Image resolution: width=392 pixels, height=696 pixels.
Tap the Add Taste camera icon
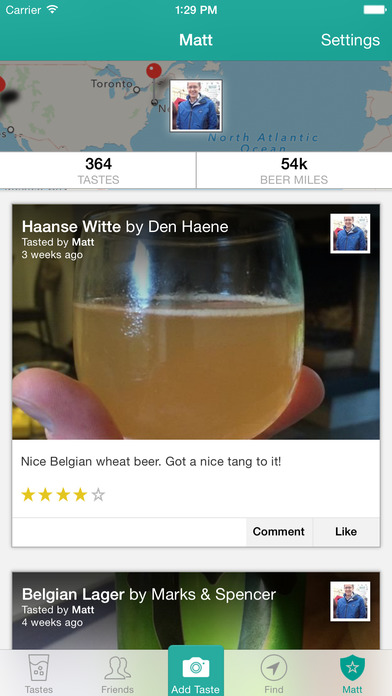(196, 668)
